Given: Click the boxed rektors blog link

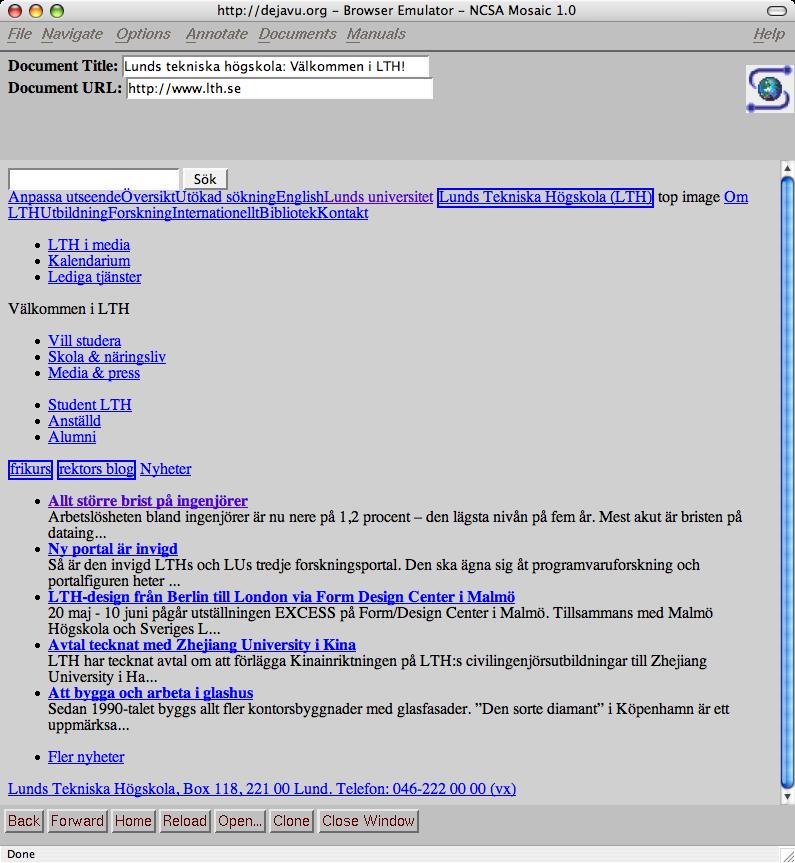Looking at the screenshot, I should click(x=96, y=469).
